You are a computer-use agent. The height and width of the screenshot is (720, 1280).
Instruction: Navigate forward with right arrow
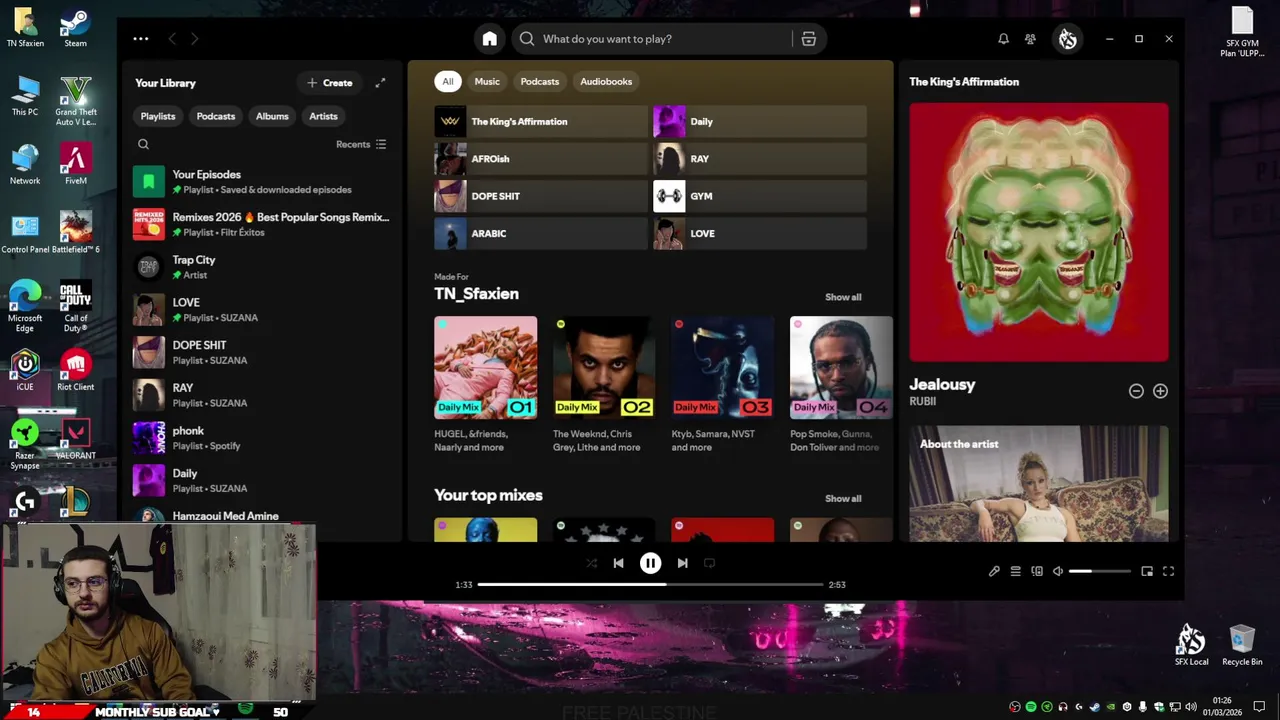point(194,39)
